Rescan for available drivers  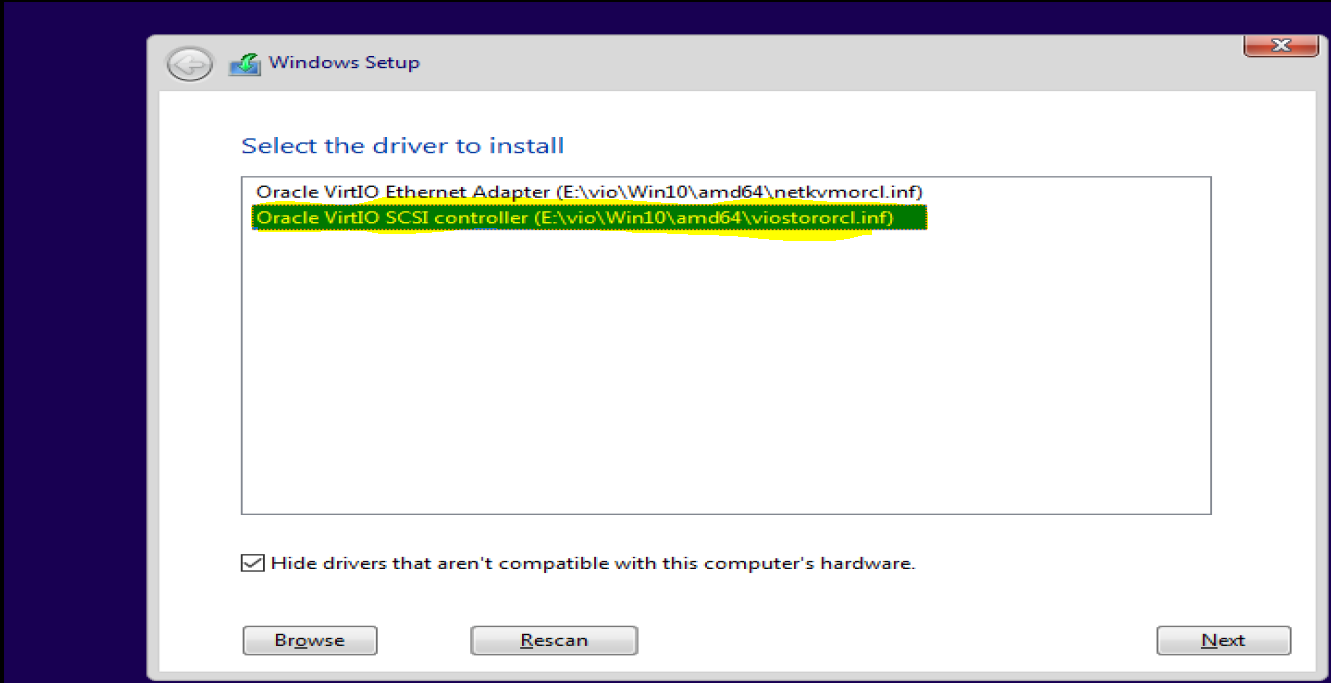554,640
